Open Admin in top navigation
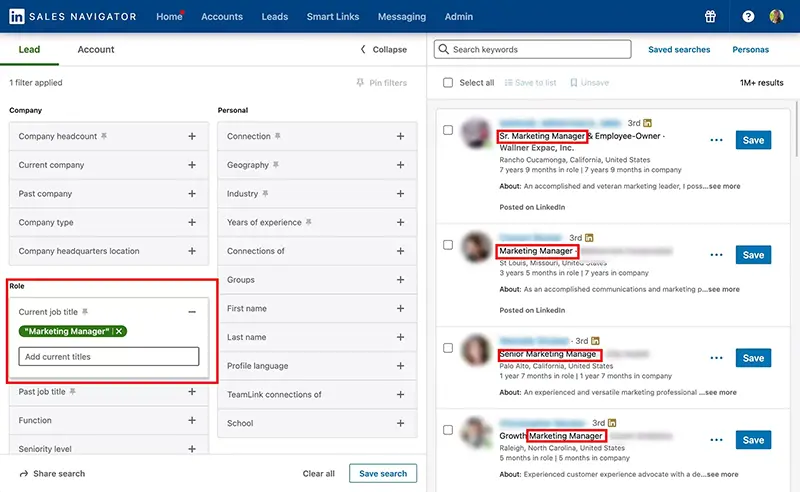The width and height of the screenshot is (800, 492). tap(459, 16)
